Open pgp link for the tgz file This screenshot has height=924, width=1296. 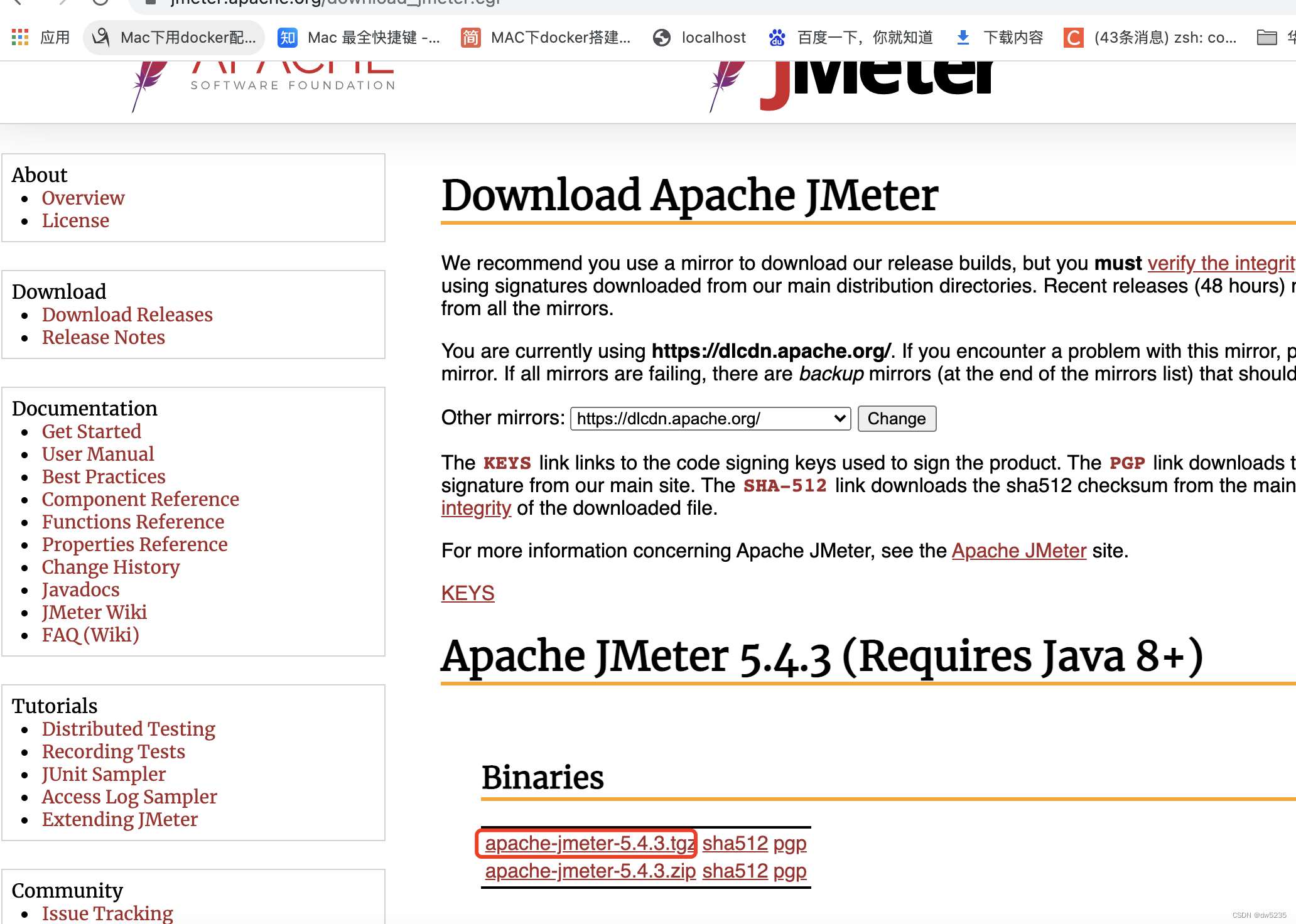[x=790, y=843]
